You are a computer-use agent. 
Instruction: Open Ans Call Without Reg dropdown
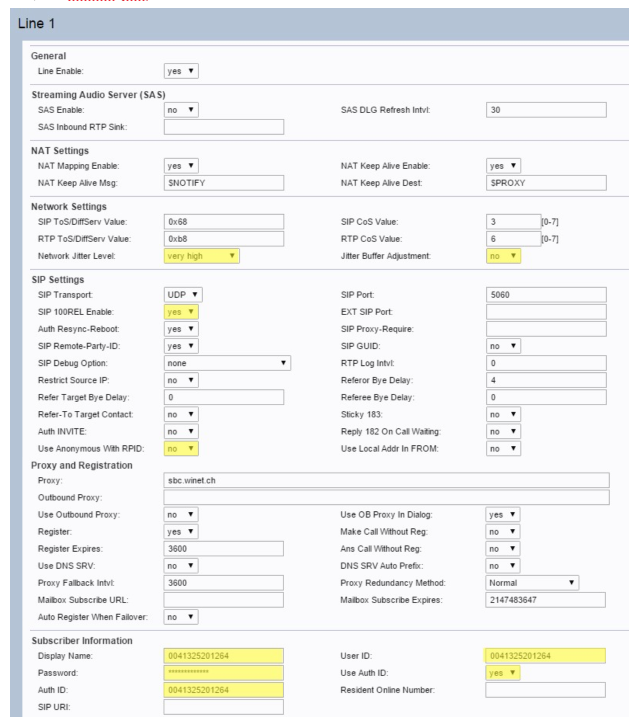(x=502, y=549)
